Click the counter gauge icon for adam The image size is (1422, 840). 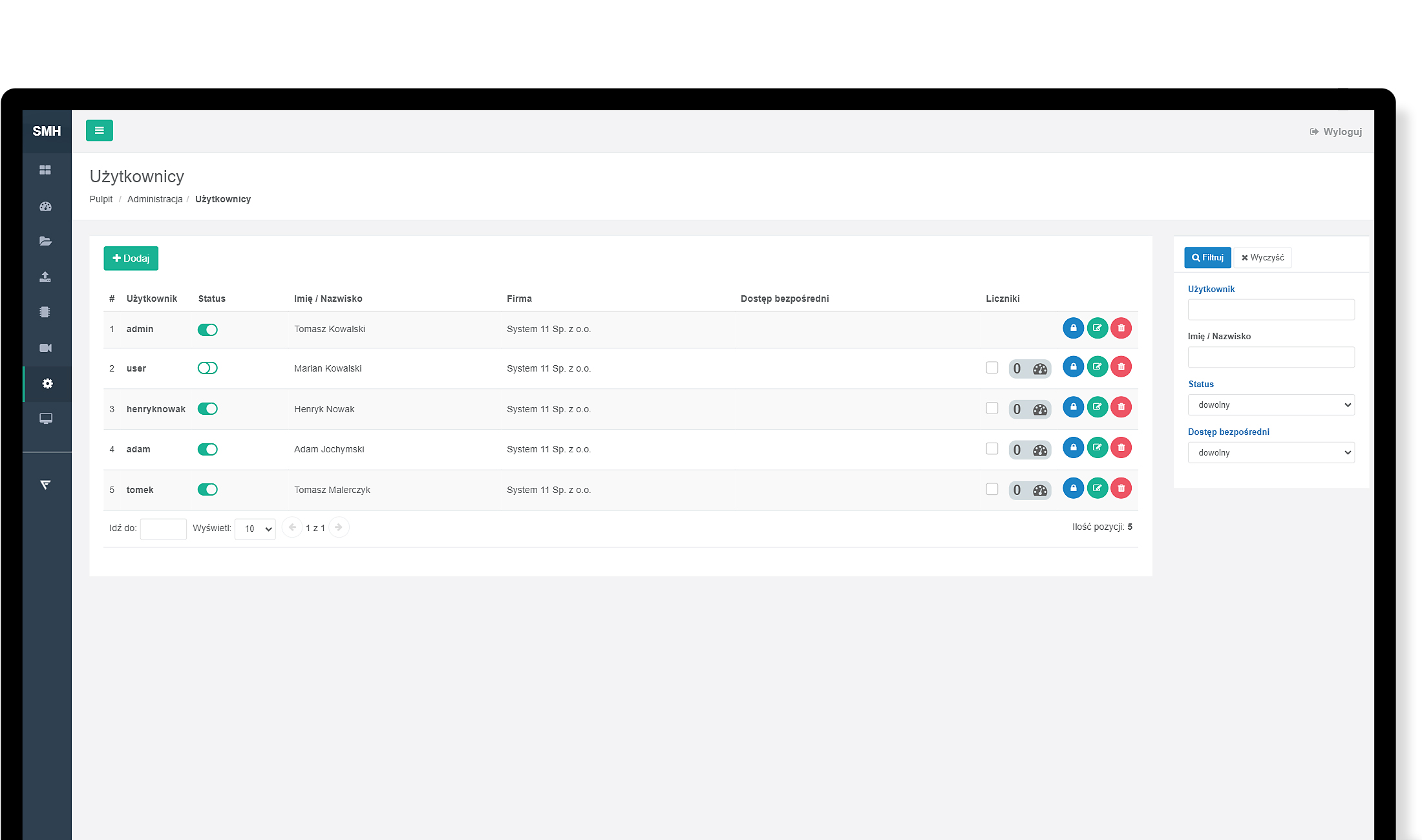coord(1040,450)
